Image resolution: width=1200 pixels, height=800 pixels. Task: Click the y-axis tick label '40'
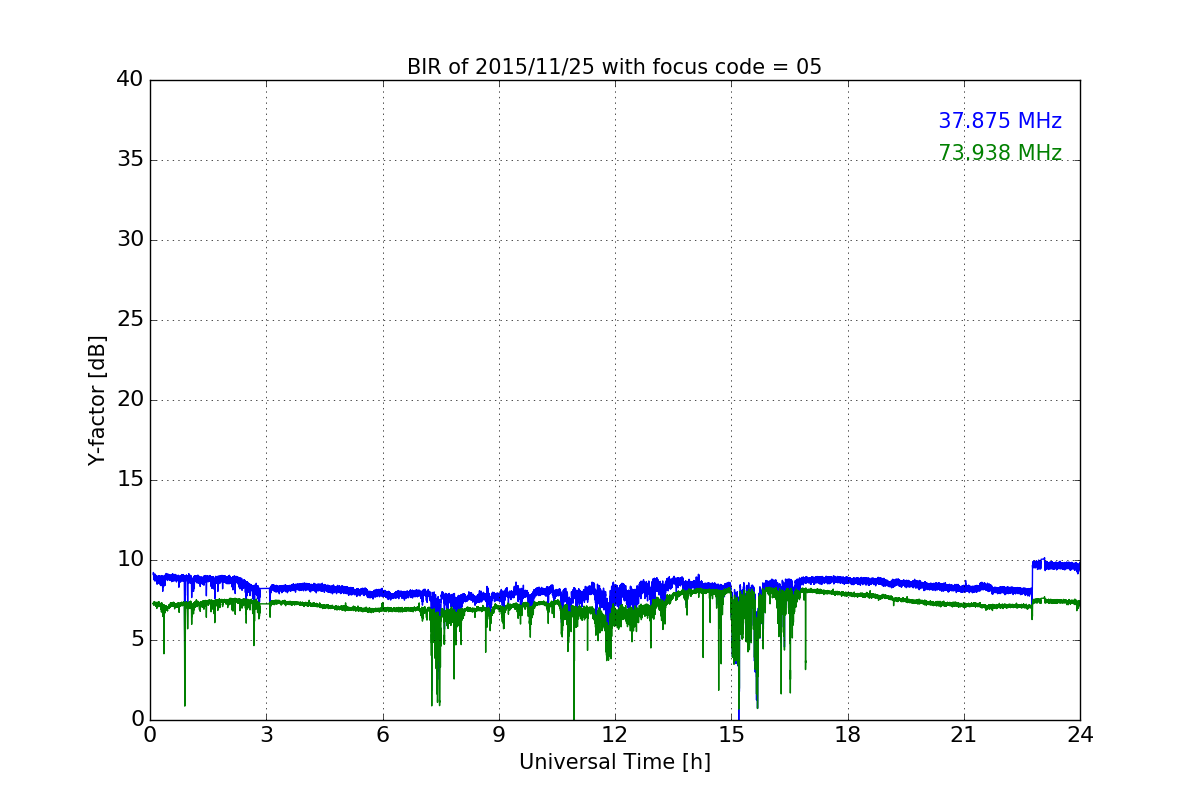[x=130, y=80]
